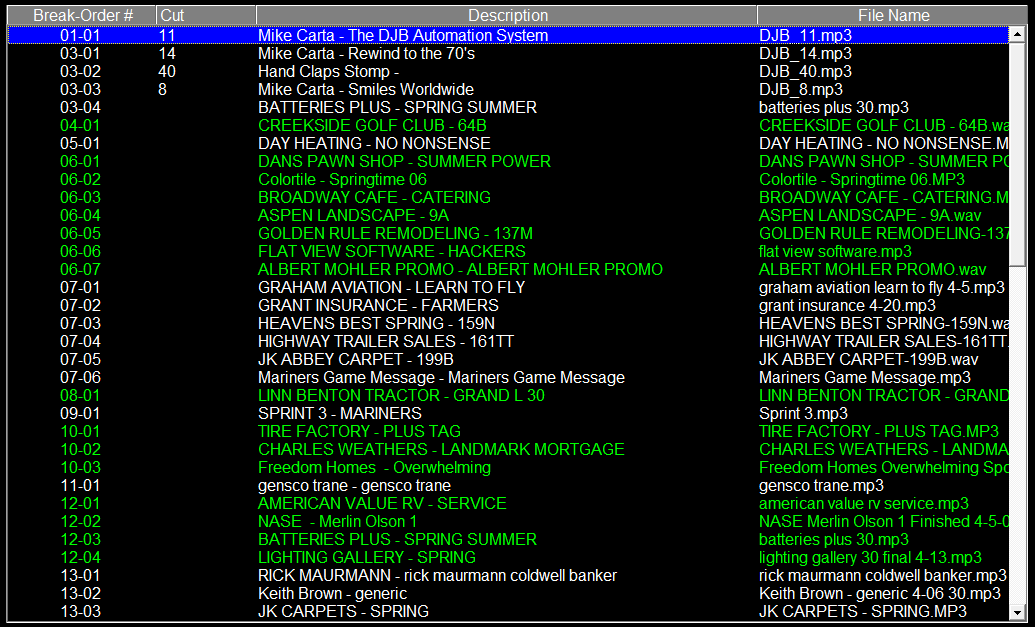Select JK ABBEY CARPET - 199B description
The height and width of the screenshot is (627, 1035).
click(x=356, y=359)
